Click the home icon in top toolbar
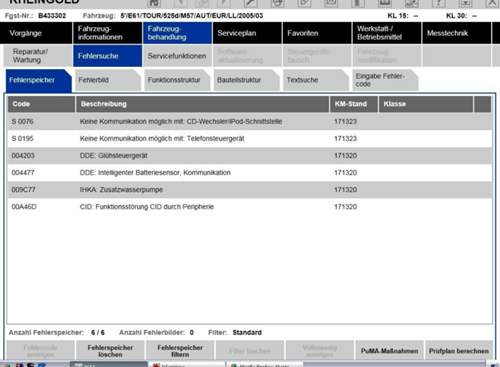500x367 pixels. (x=154, y=3)
